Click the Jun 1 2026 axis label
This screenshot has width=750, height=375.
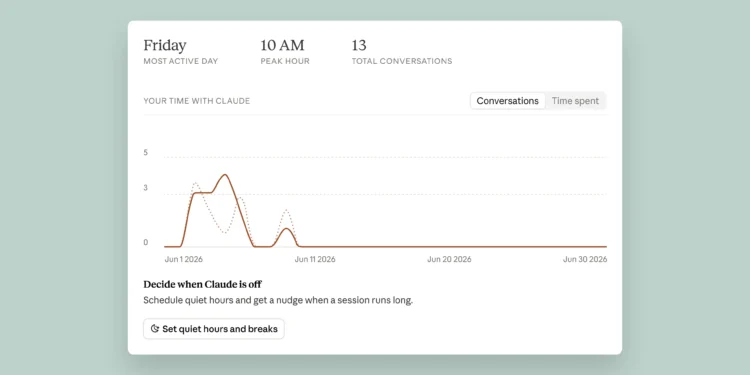coord(184,259)
